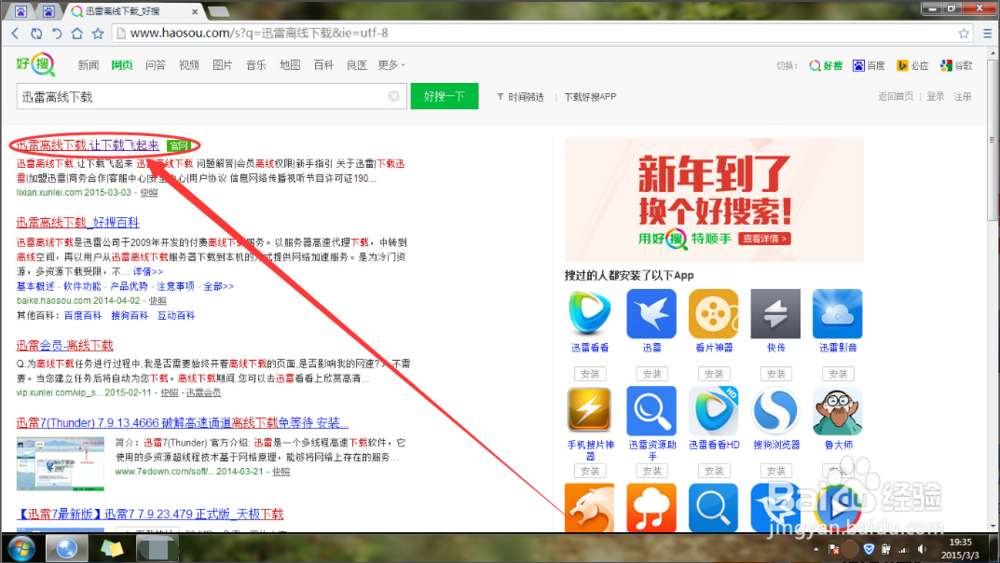Click the 看片神器 film reel icon
This screenshot has width=1000, height=563.
coord(713,313)
